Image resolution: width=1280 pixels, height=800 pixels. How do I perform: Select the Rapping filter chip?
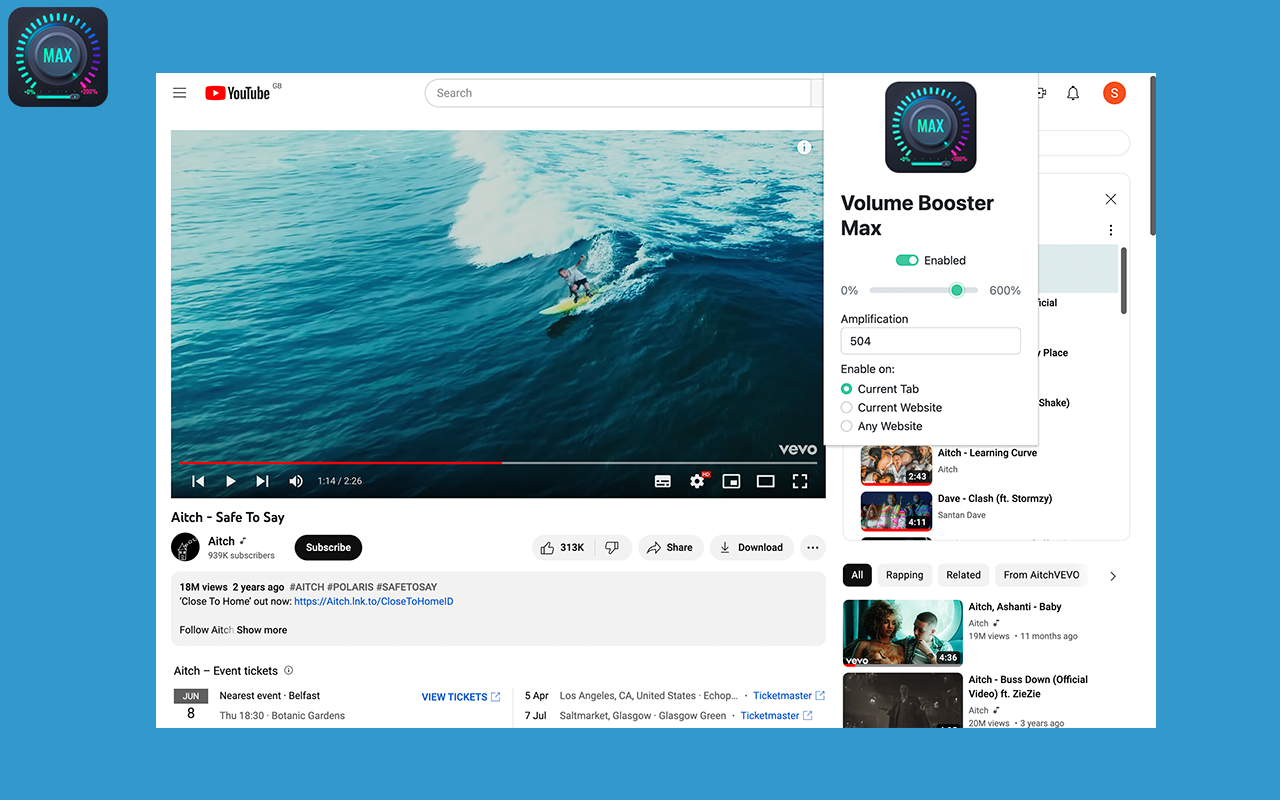[x=904, y=575]
